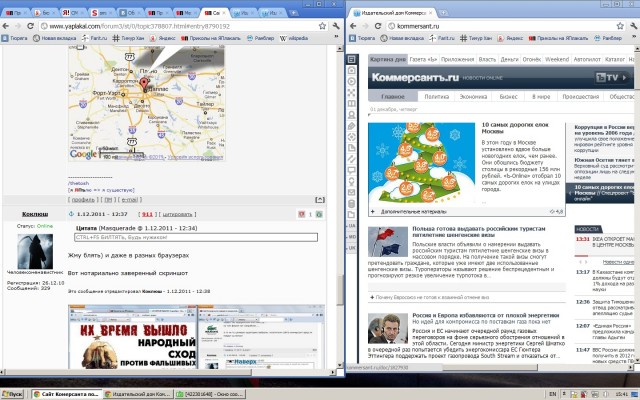This screenshot has height=400, width=640.
Task: Click the Ъ TV button in Kommersant header
Action: 611,77
